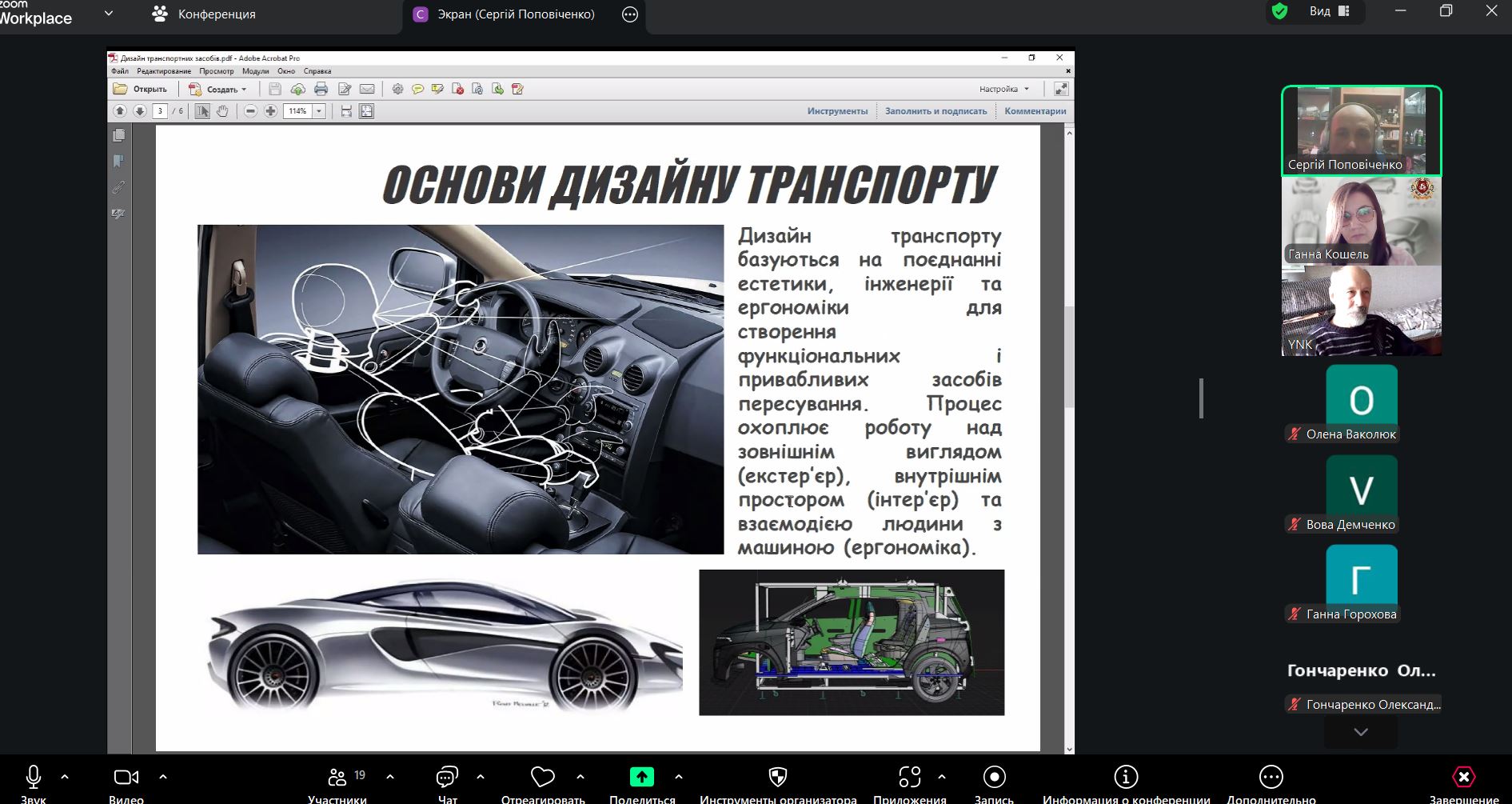
Task: Toggle meeting recording with Запись
Action: [994, 777]
